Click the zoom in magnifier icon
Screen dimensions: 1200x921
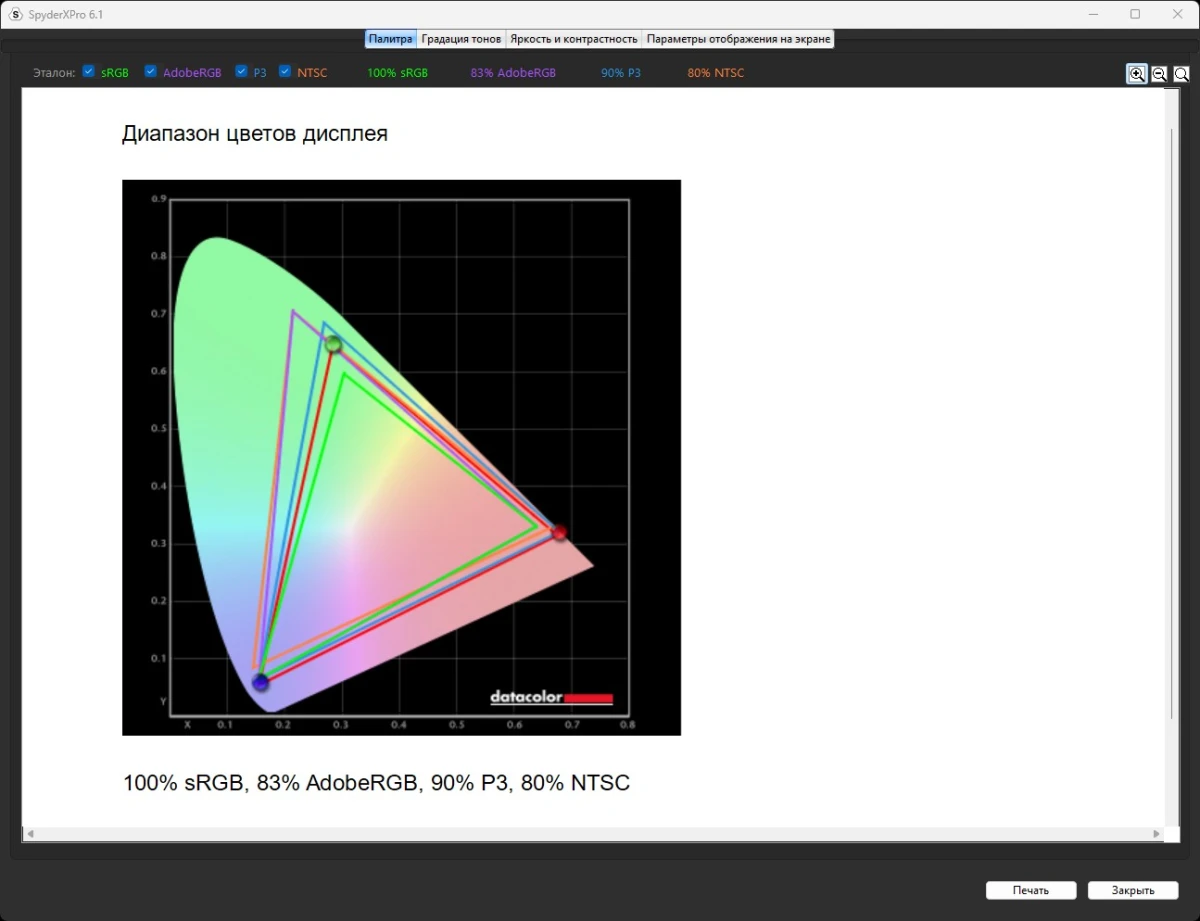click(1137, 74)
